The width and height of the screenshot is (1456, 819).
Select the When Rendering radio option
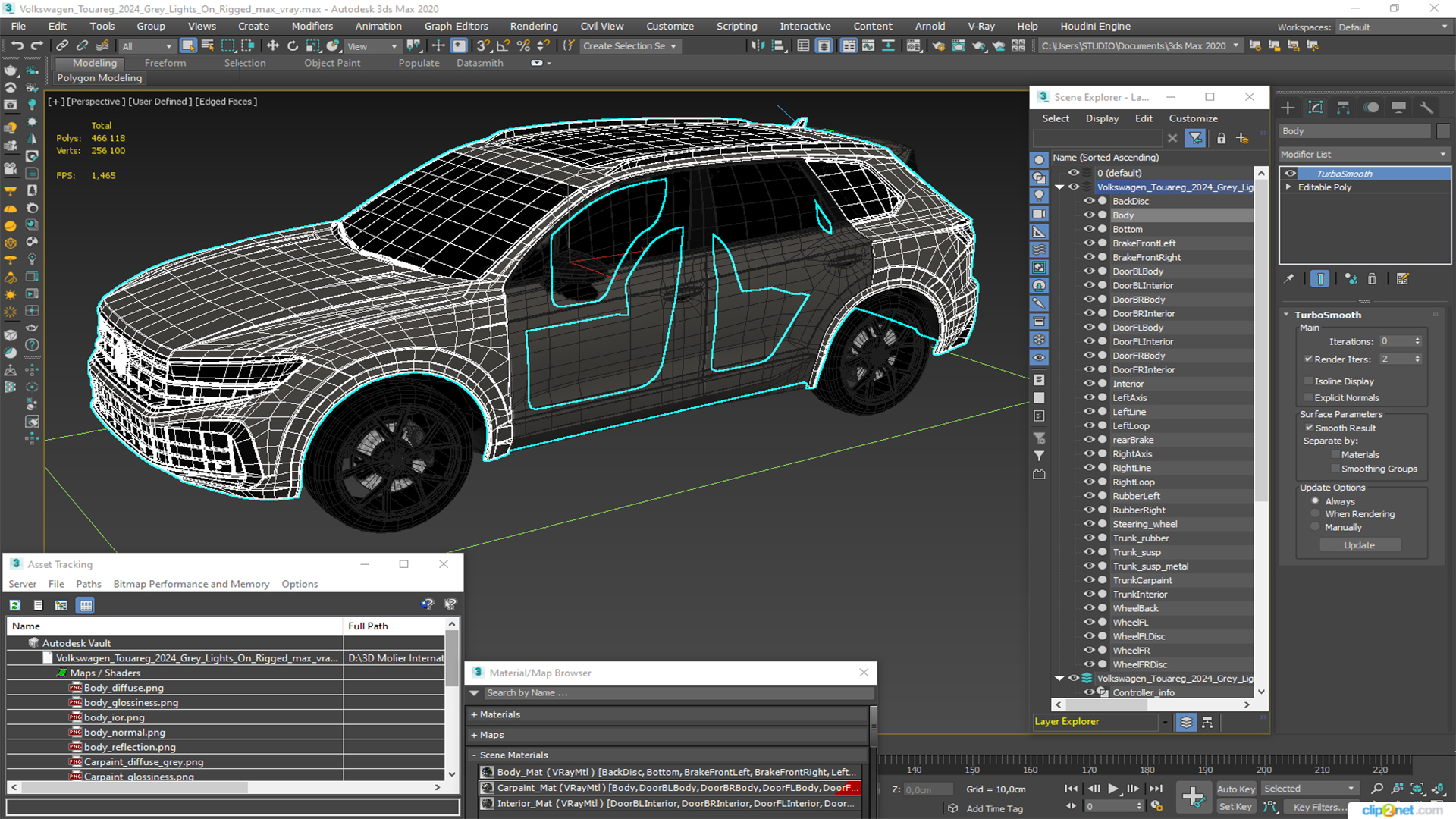(x=1315, y=514)
